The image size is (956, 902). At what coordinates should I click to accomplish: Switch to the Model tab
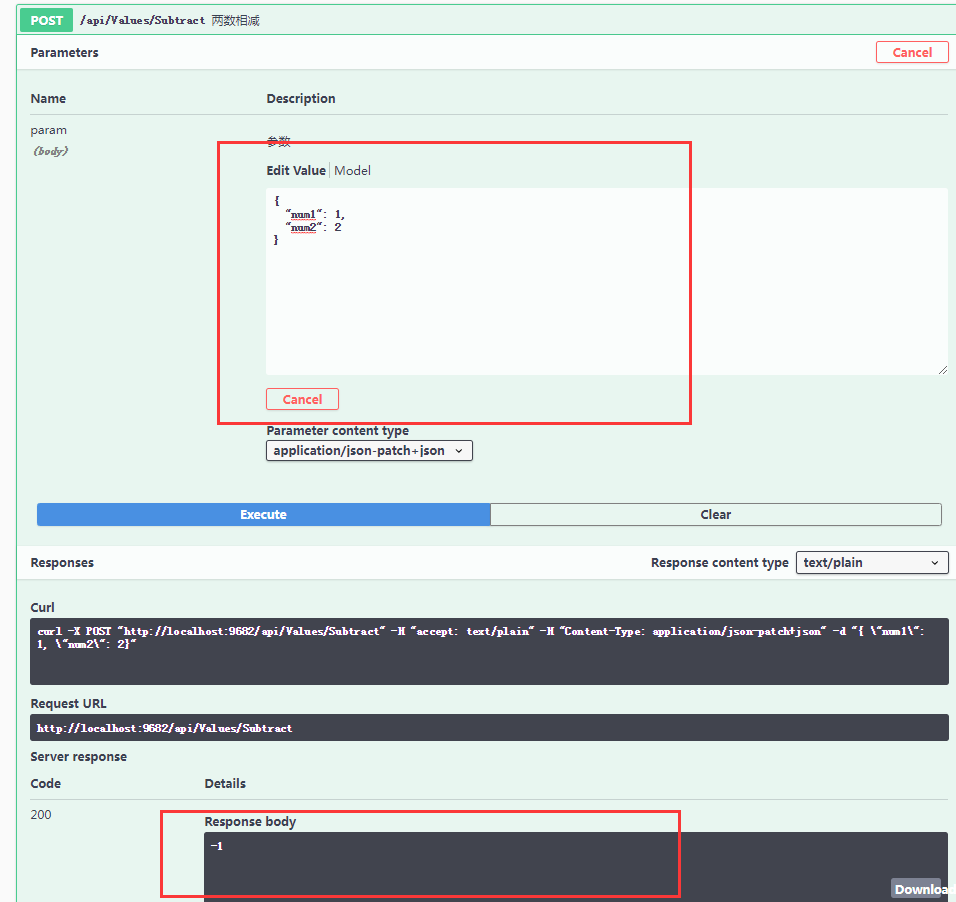(x=352, y=170)
